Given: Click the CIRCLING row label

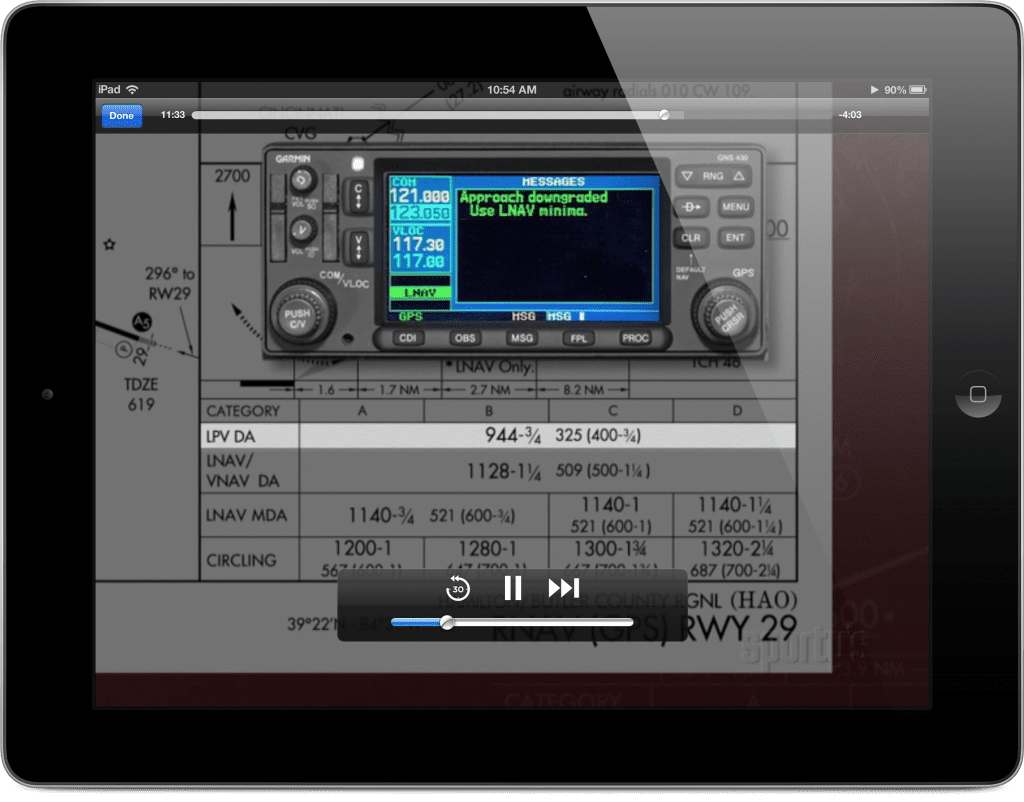Looking at the screenshot, I should point(242,560).
